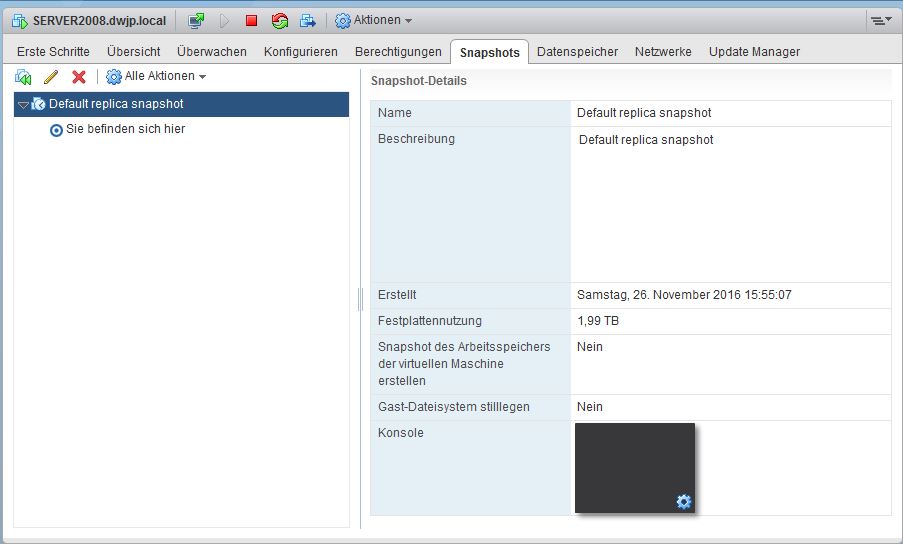Click the gear icon on console thumbnail

pos(684,501)
